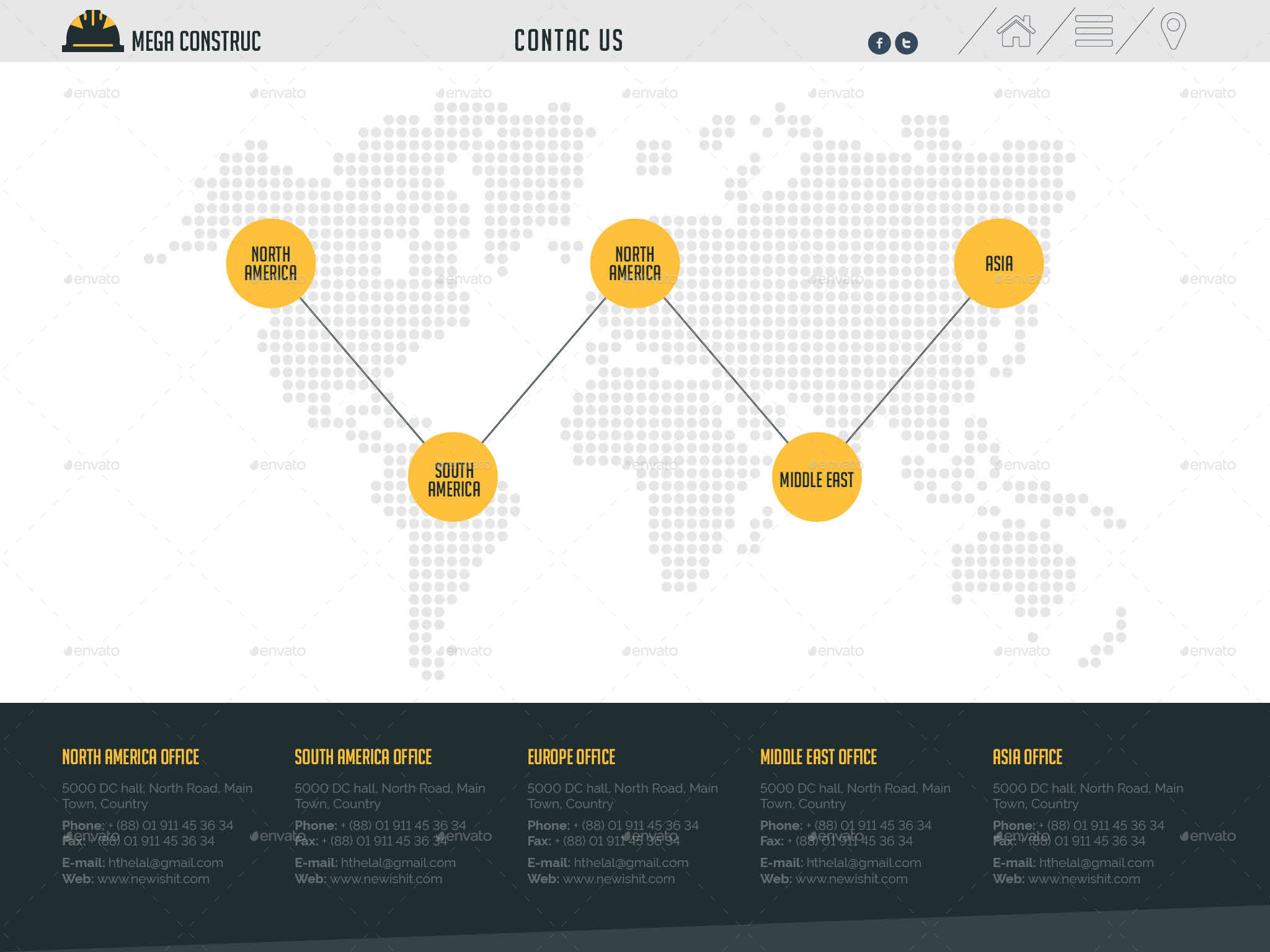This screenshot has height=952, width=1270.
Task: Select the CONTAC US header title
Action: (568, 40)
